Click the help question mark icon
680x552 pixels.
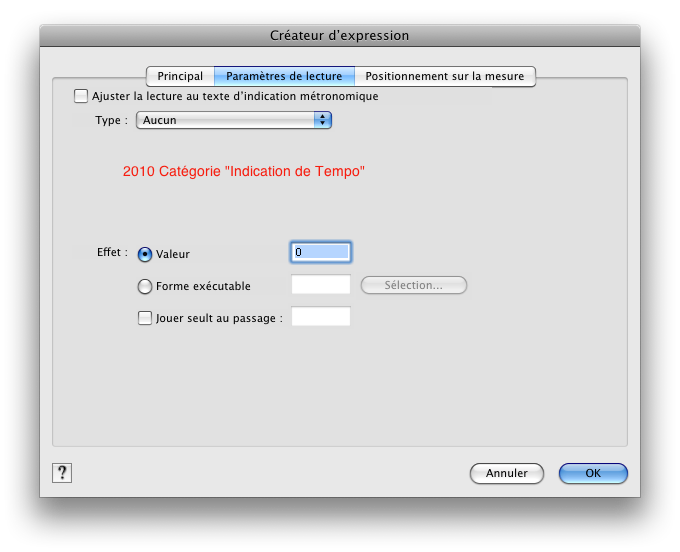coord(62,473)
